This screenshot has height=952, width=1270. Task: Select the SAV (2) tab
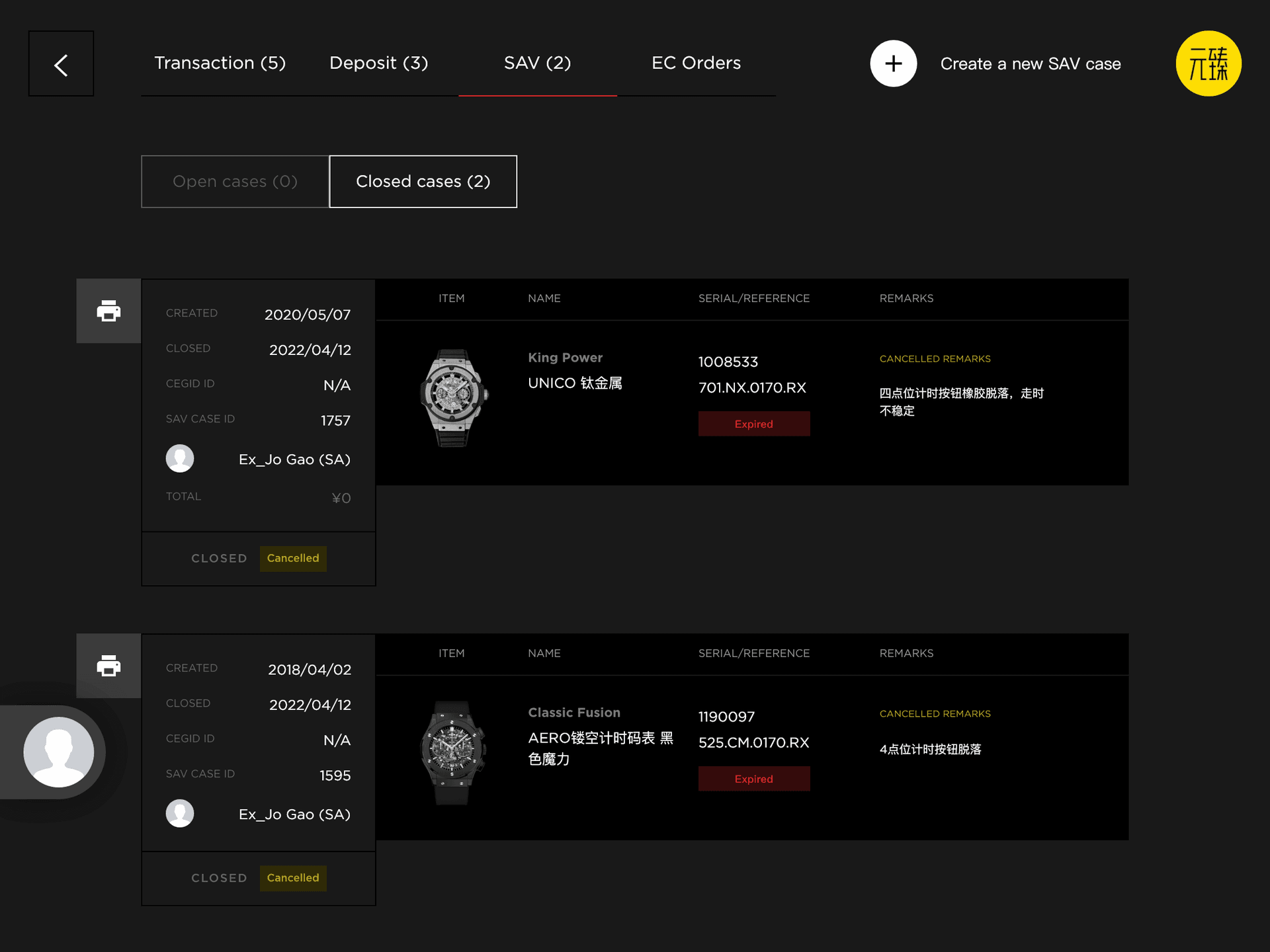(x=537, y=63)
